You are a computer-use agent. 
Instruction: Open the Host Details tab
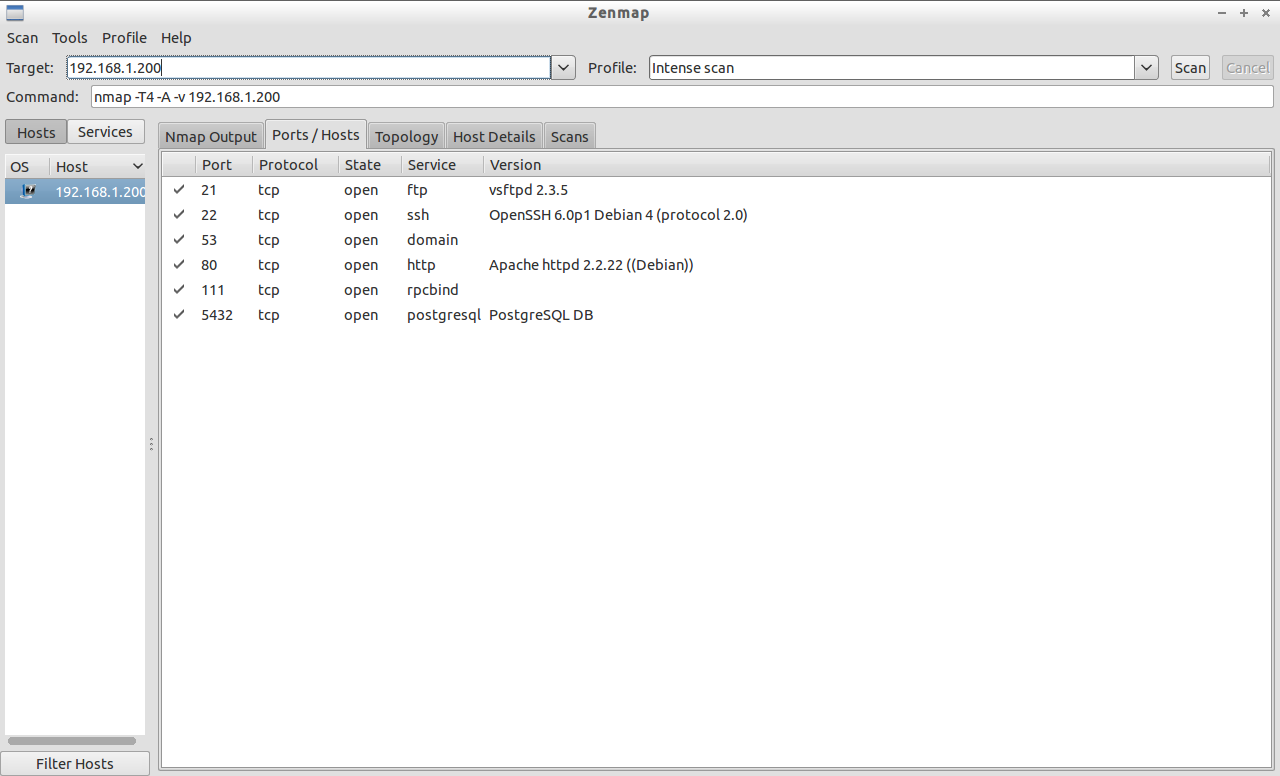[x=494, y=136]
